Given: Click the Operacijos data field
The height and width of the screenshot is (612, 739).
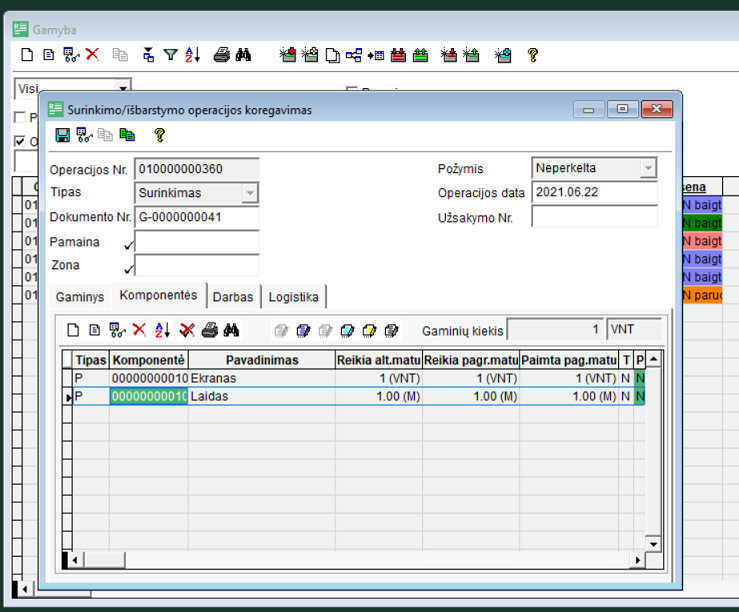Looking at the screenshot, I should point(594,192).
